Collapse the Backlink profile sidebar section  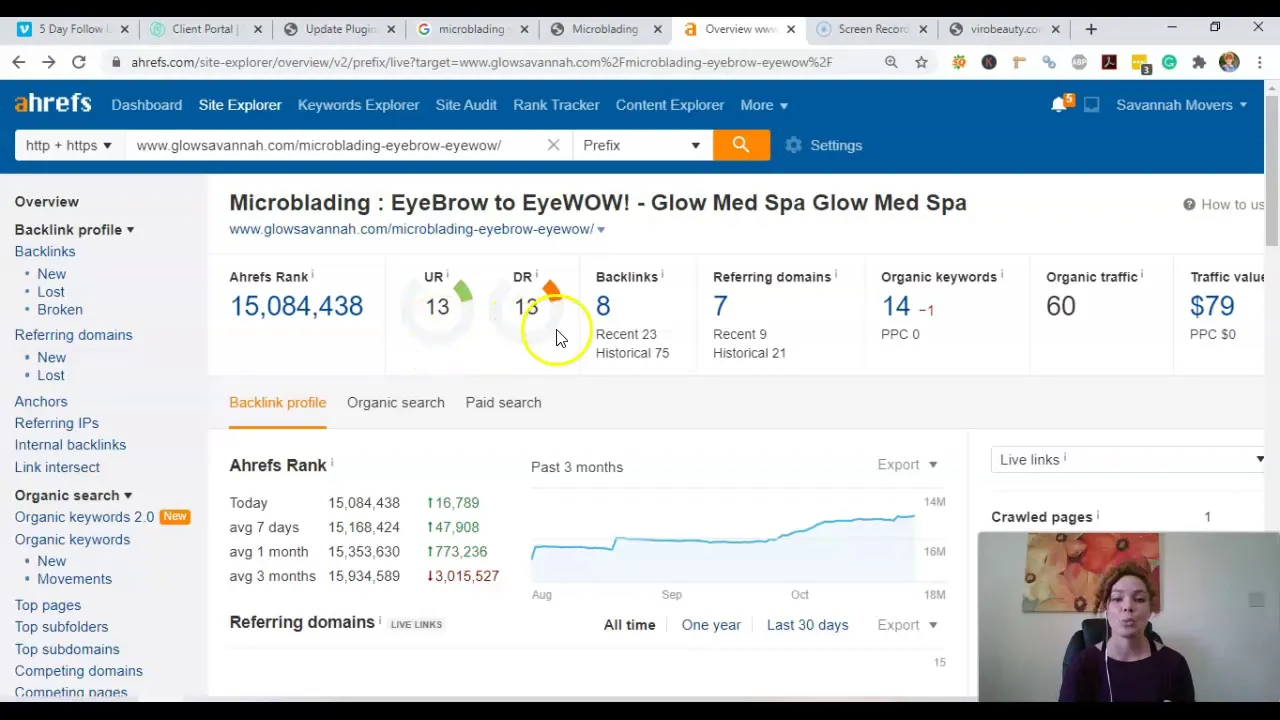click(74, 230)
